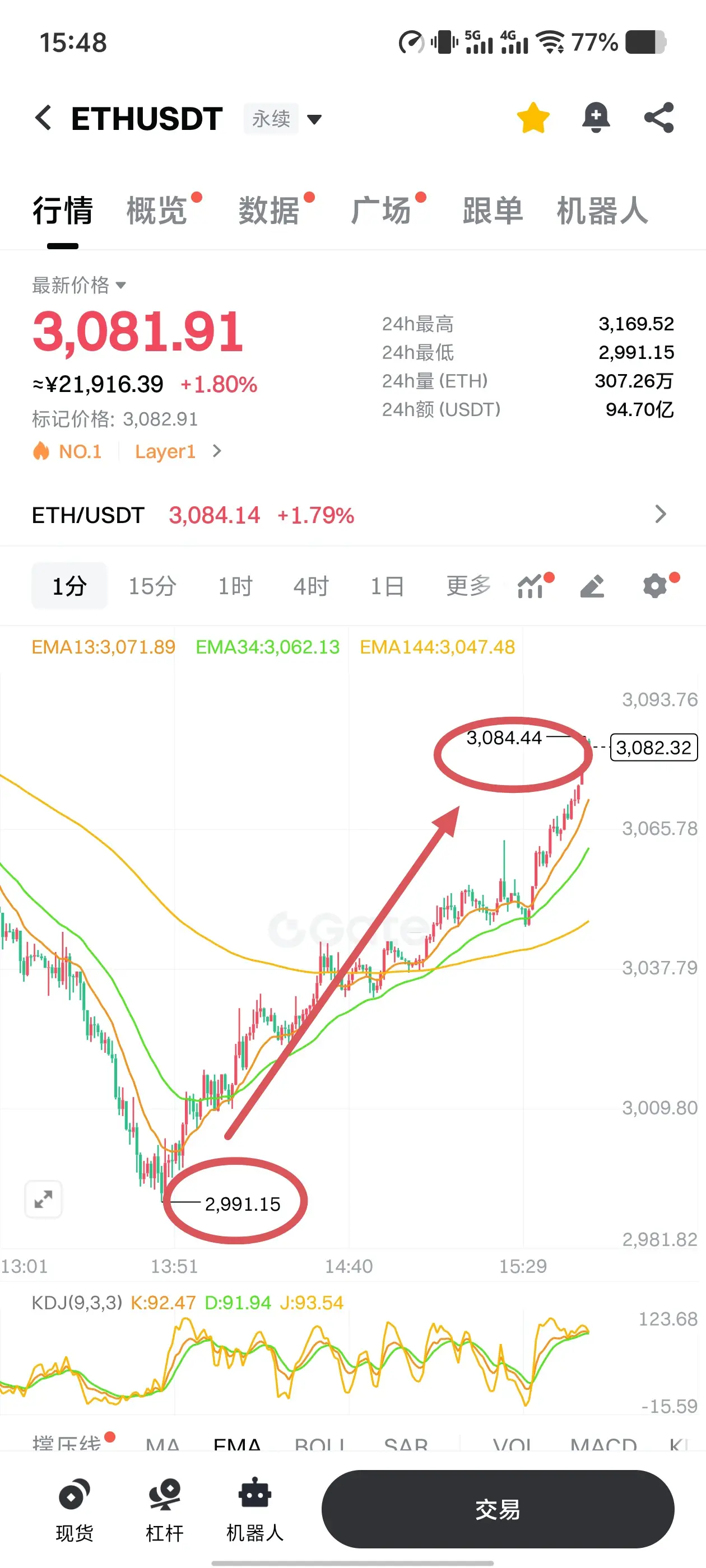
Task: Select the 15分 timeframe
Action: point(152,586)
